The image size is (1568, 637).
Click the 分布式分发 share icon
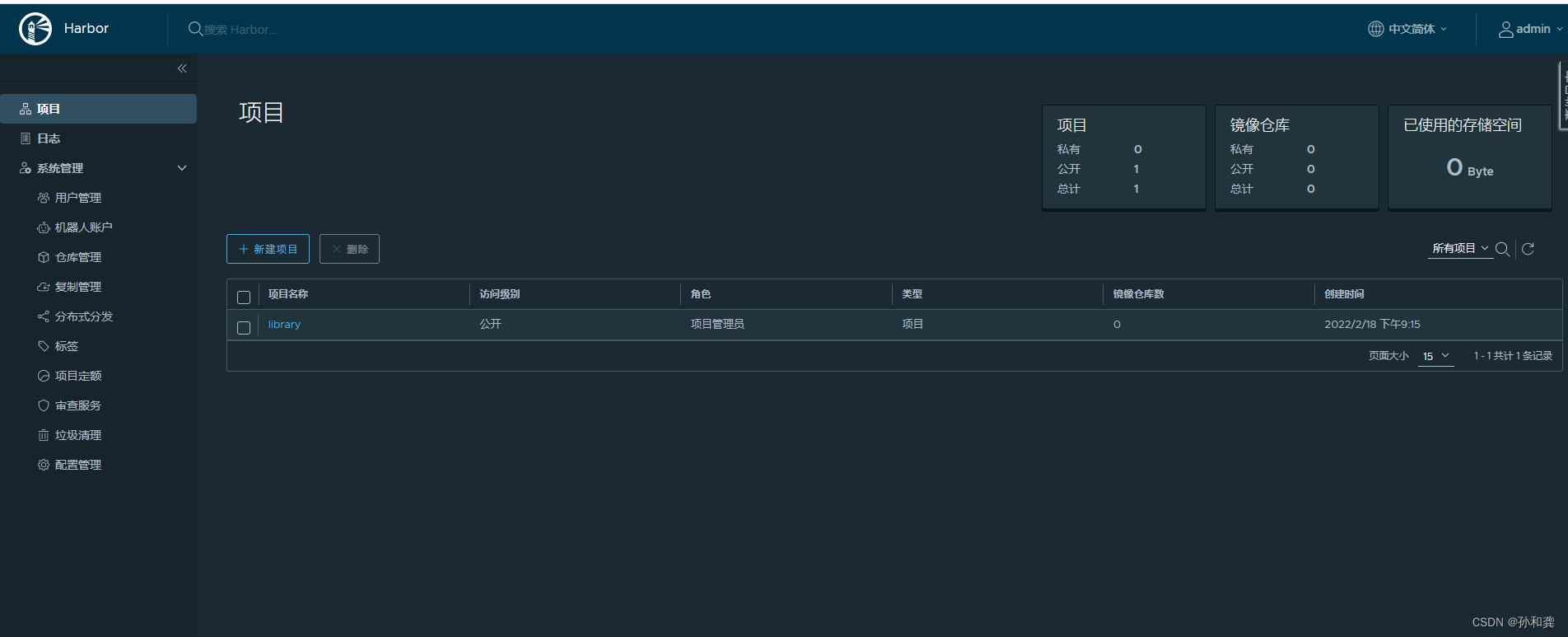[x=44, y=316]
